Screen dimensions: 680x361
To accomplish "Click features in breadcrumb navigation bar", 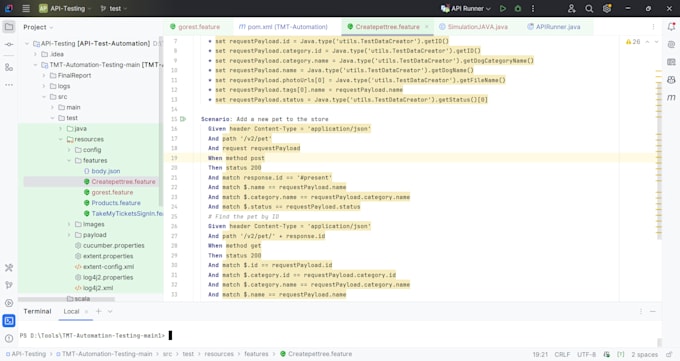I will 256,354.
